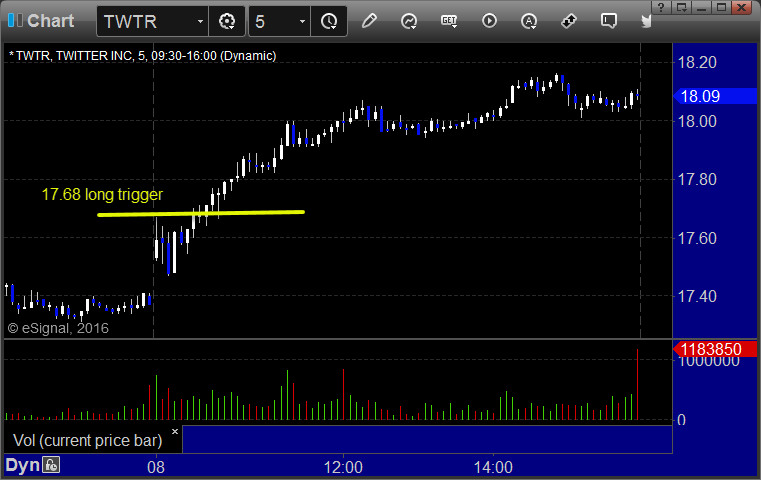Image resolution: width=761 pixels, height=480 pixels.
Task: Click the tallest red volume bar
Action: pyautogui.click(x=637, y=384)
